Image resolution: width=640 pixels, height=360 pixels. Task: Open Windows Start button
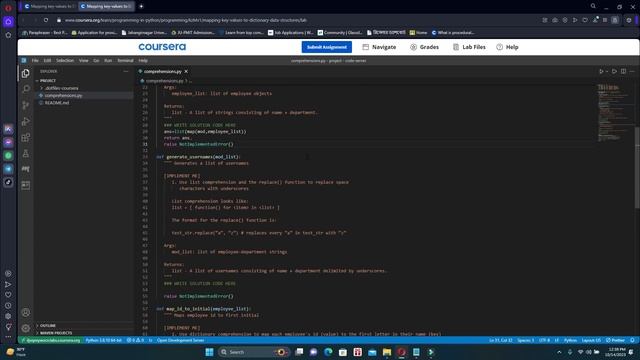click(x=209, y=352)
